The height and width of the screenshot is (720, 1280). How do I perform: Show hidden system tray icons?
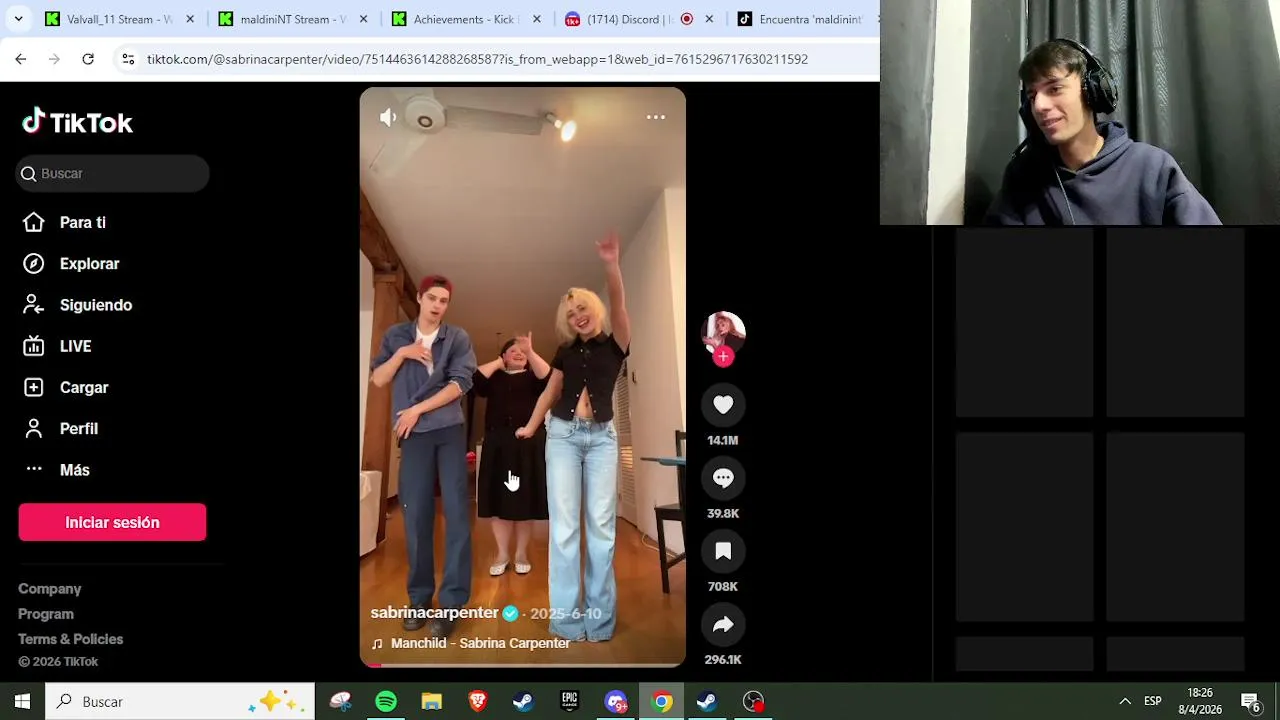1125,701
